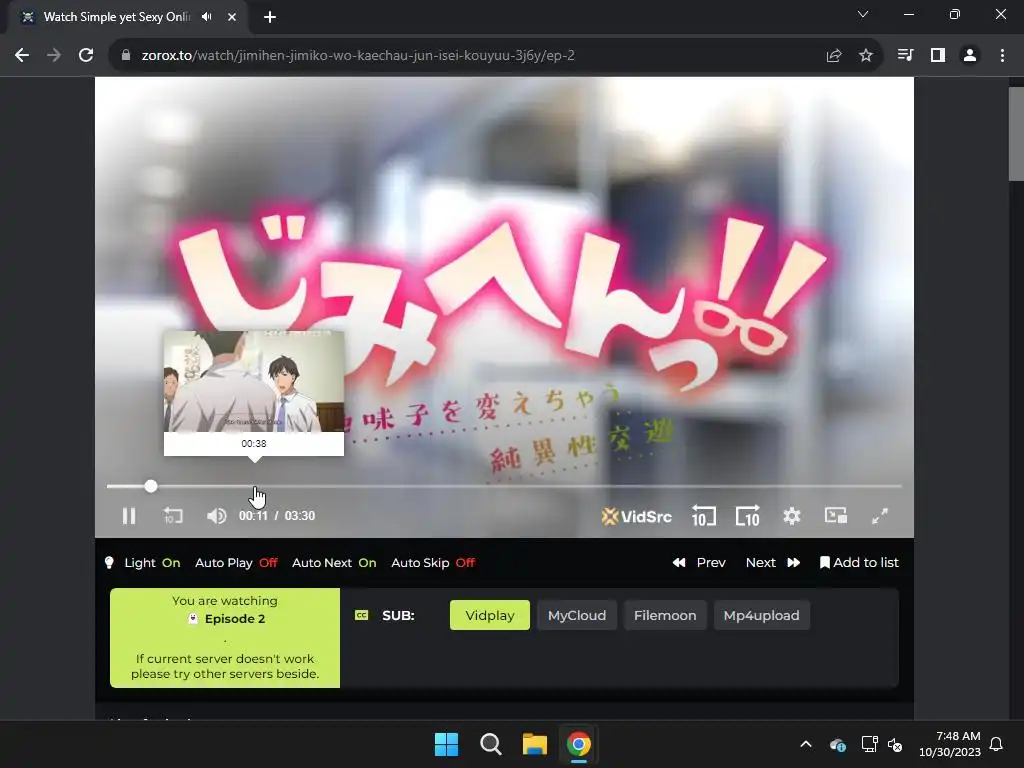The height and width of the screenshot is (768, 1024).
Task: Go to the Next episode
Action: click(773, 562)
